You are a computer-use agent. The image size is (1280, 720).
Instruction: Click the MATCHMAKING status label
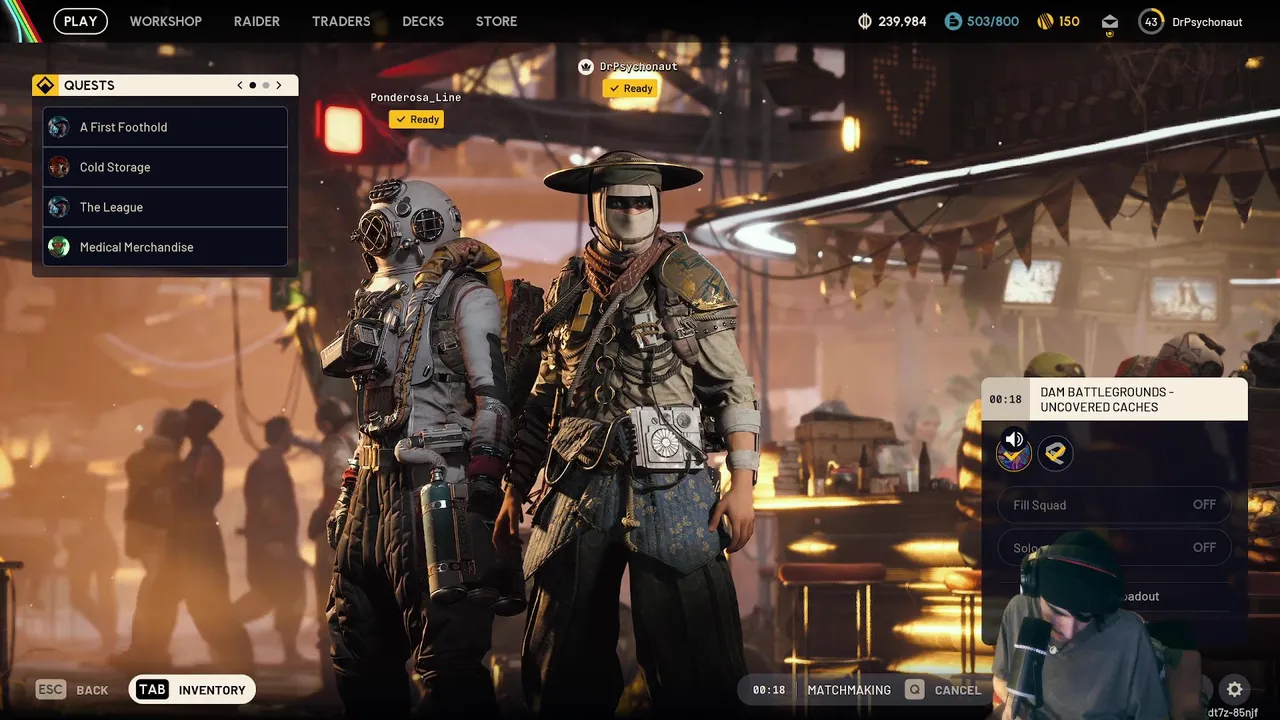(x=849, y=690)
